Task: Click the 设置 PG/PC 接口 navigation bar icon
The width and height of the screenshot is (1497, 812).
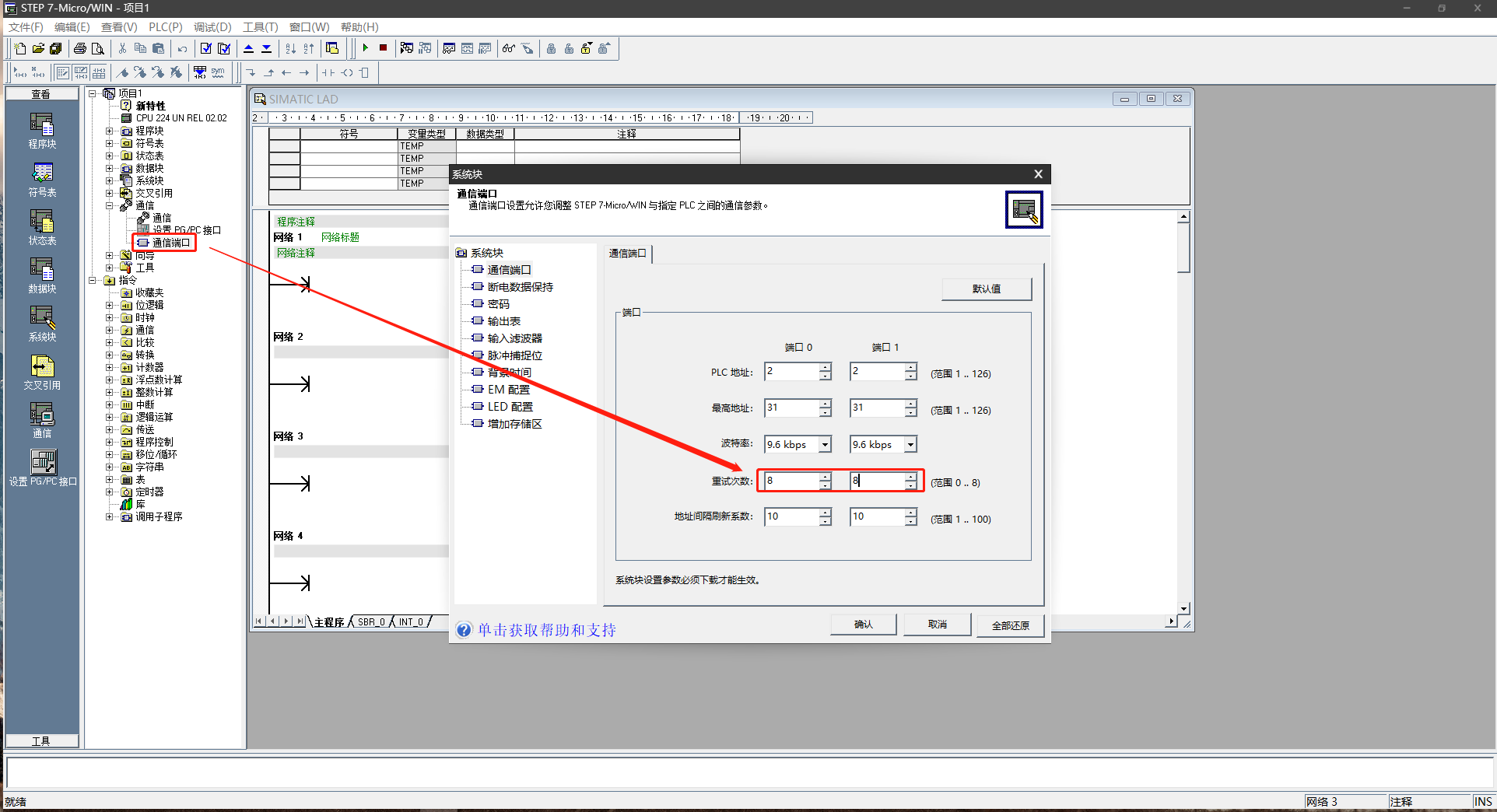Action: point(43,467)
